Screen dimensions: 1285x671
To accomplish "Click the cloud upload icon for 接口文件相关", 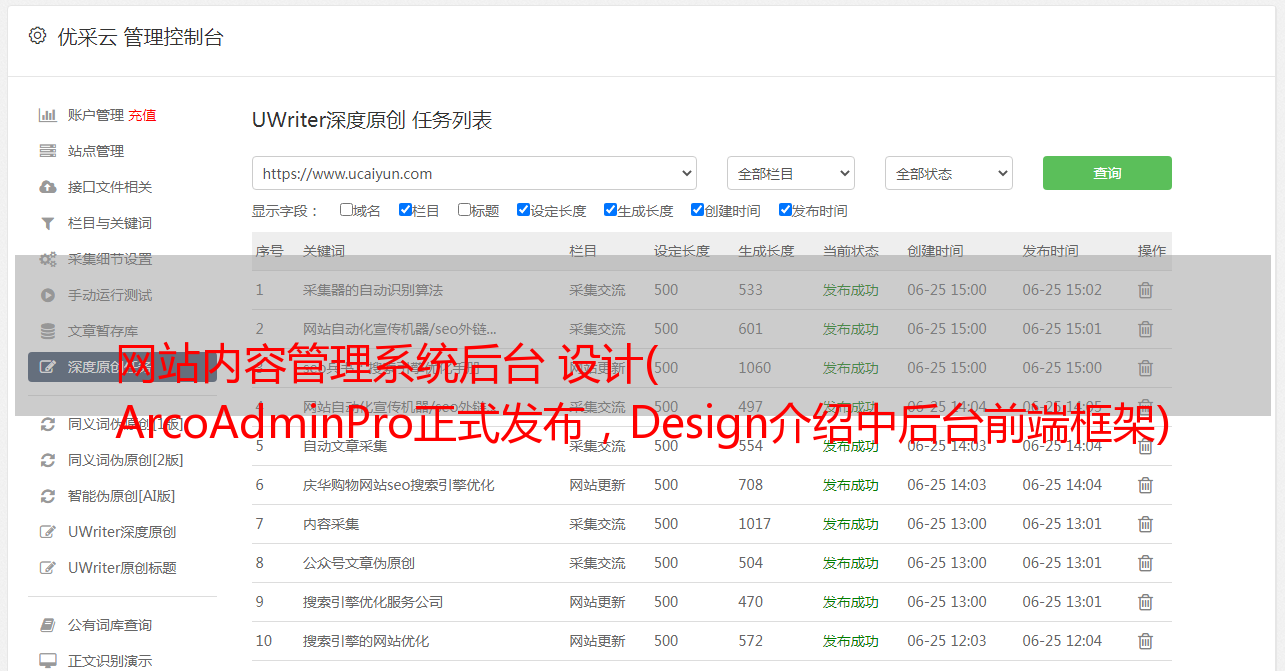I will click(47, 187).
